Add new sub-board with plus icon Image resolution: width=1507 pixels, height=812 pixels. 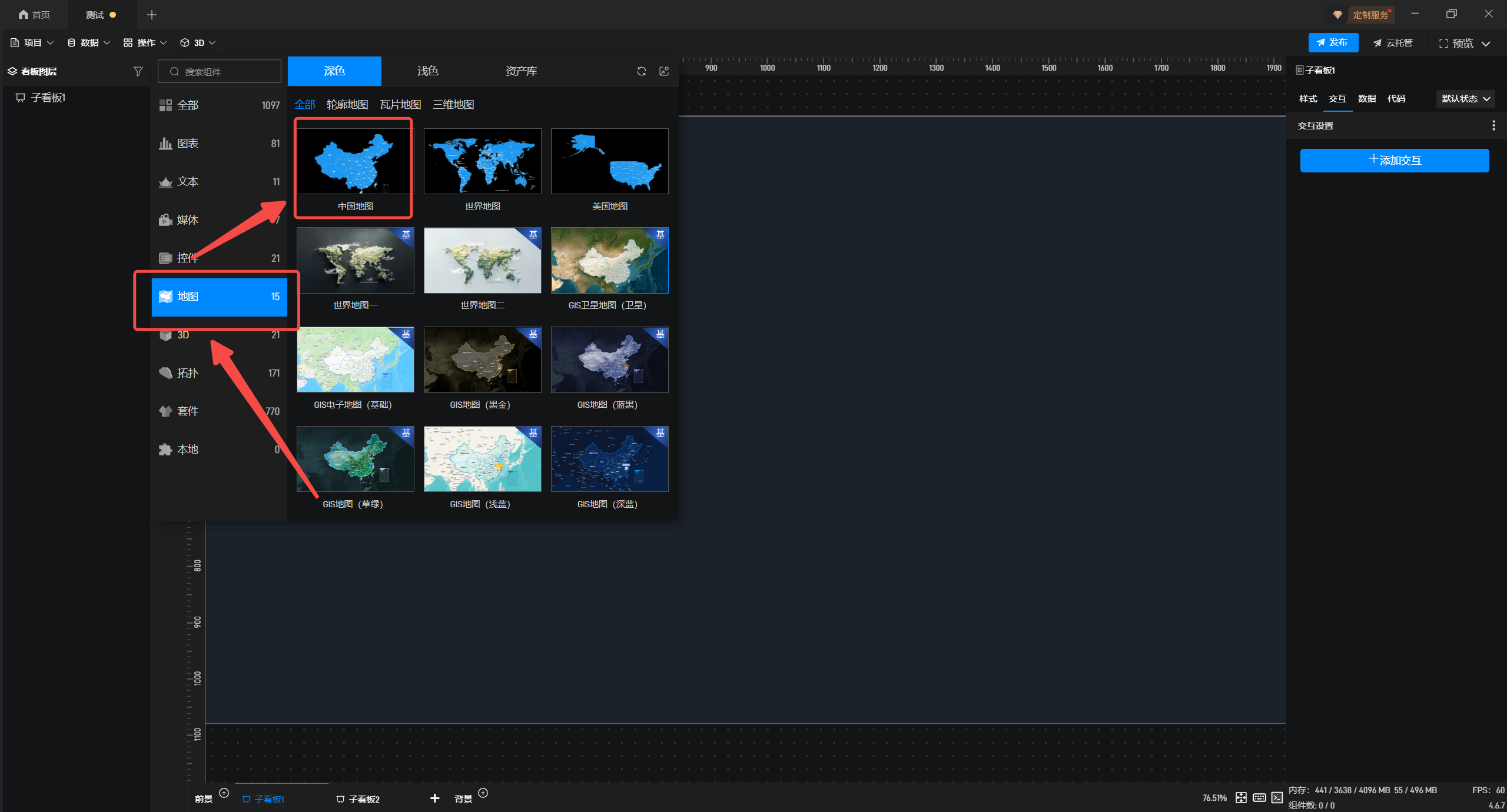click(434, 798)
